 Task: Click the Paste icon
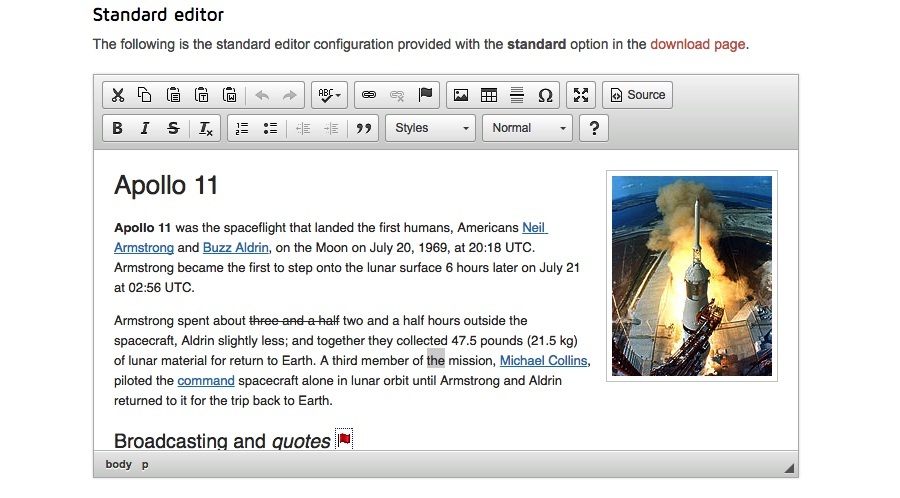click(x=173, y=95)
